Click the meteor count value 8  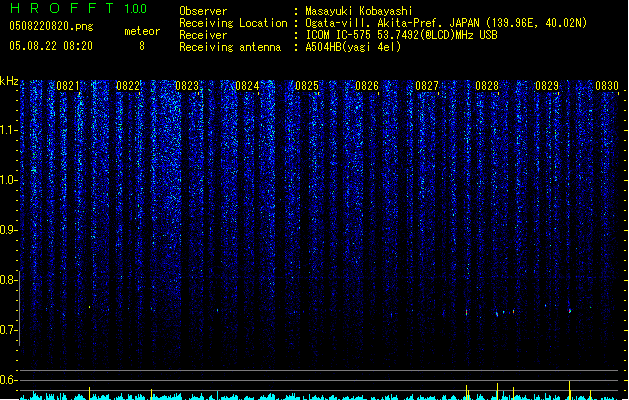point(142,46)
